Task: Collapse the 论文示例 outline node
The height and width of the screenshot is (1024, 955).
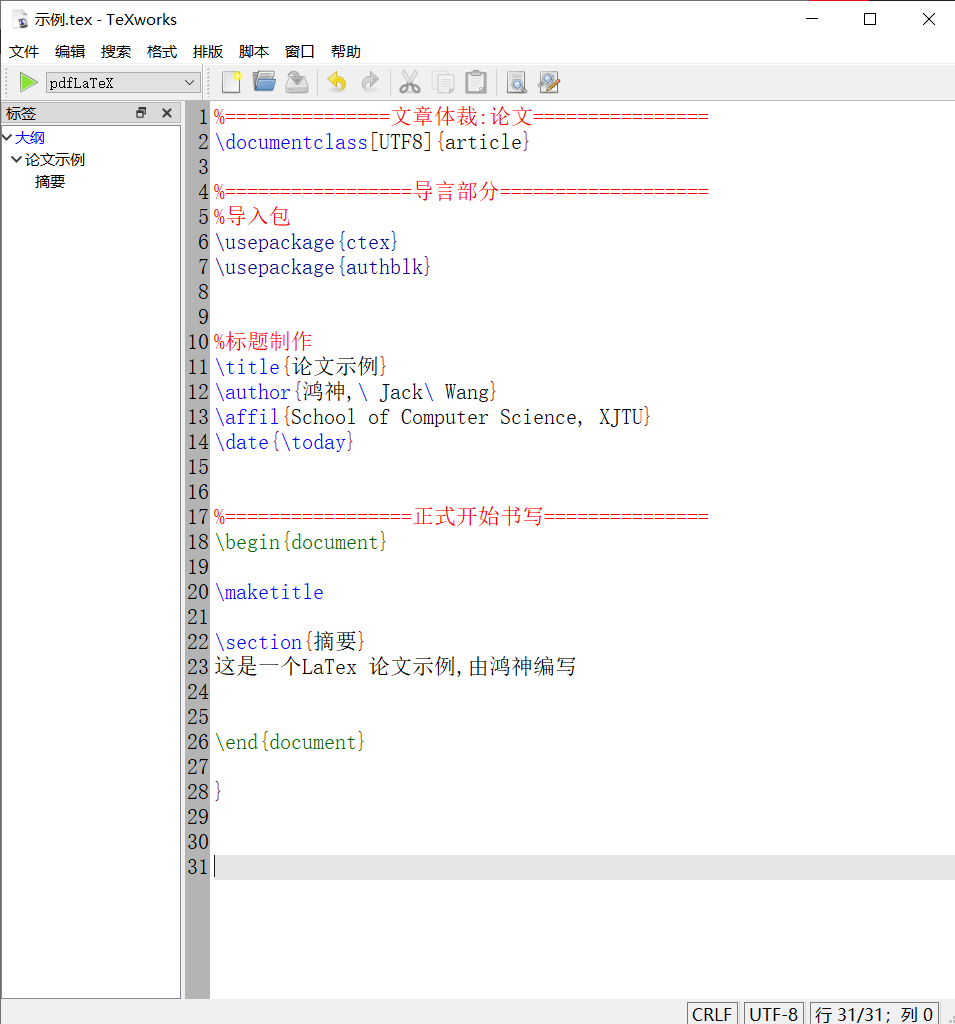Action: pos(16,159)
